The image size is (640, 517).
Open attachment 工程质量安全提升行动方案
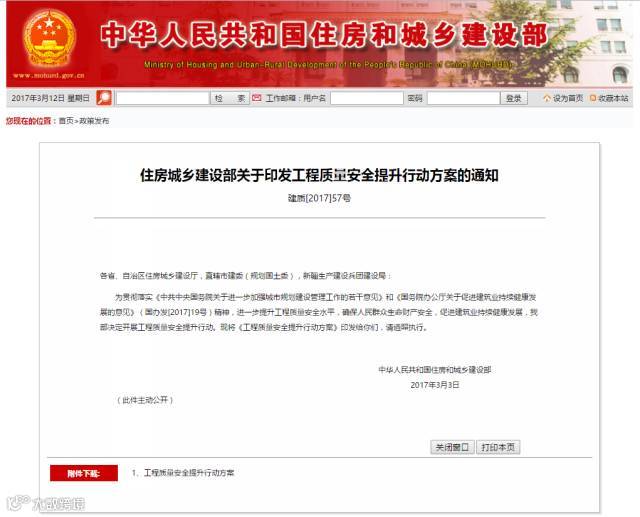coord(189,473)
